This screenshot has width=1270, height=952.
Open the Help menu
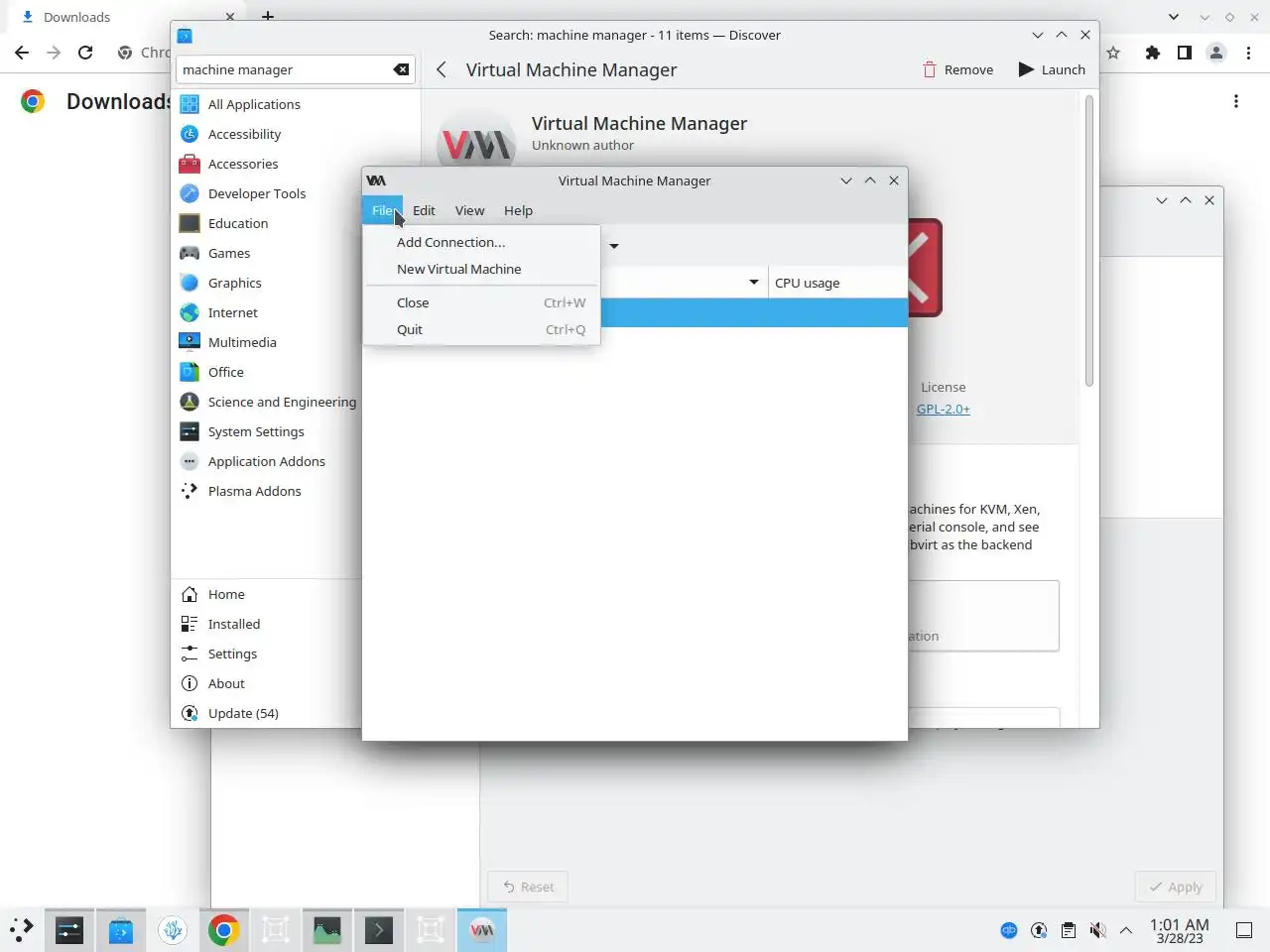coord(518,210)
